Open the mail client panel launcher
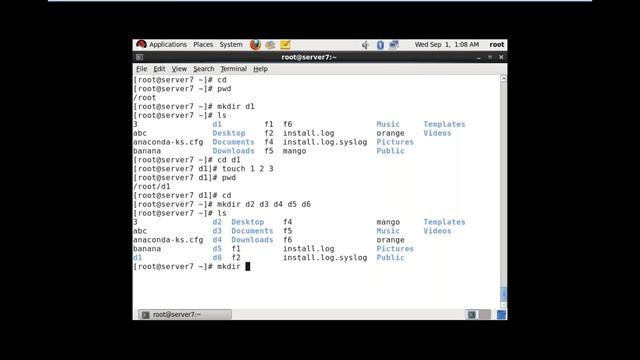 (x=270, y=44)
